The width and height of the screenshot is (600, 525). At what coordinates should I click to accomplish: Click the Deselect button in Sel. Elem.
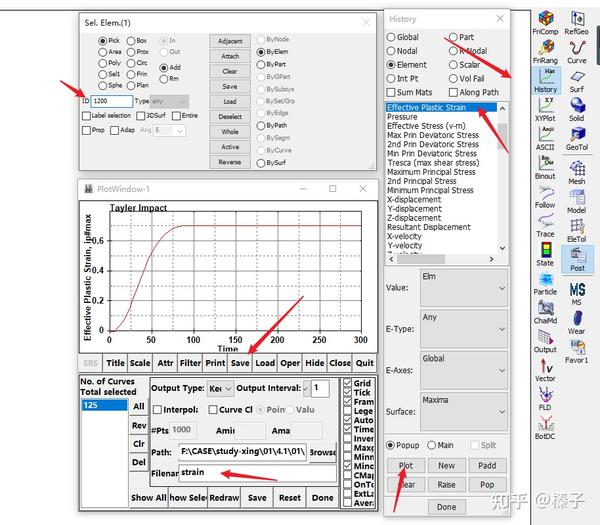pos(230,116)
